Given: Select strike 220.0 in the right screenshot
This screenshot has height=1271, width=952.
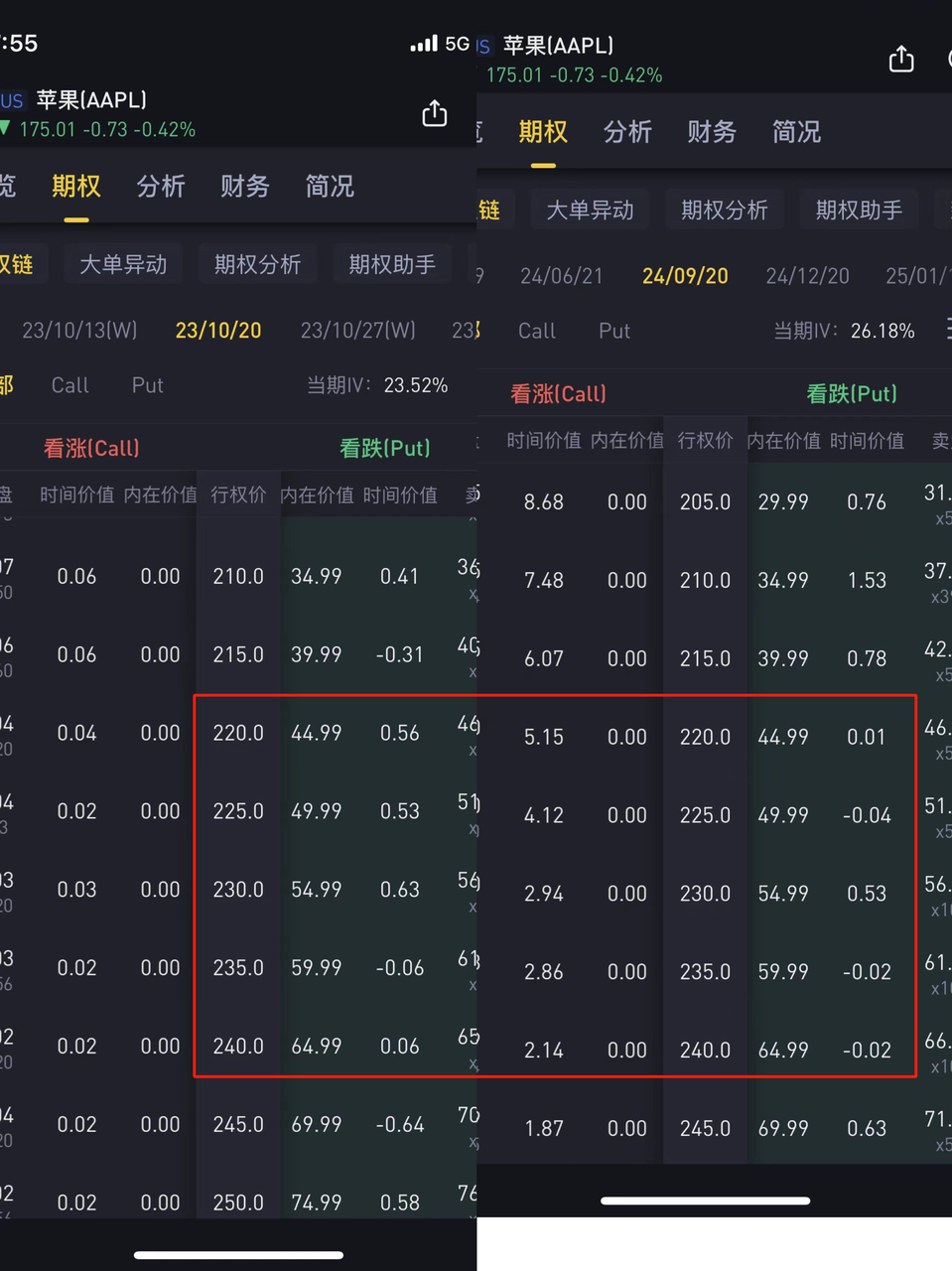Looking at the screenshot, I should click(705, 737).
